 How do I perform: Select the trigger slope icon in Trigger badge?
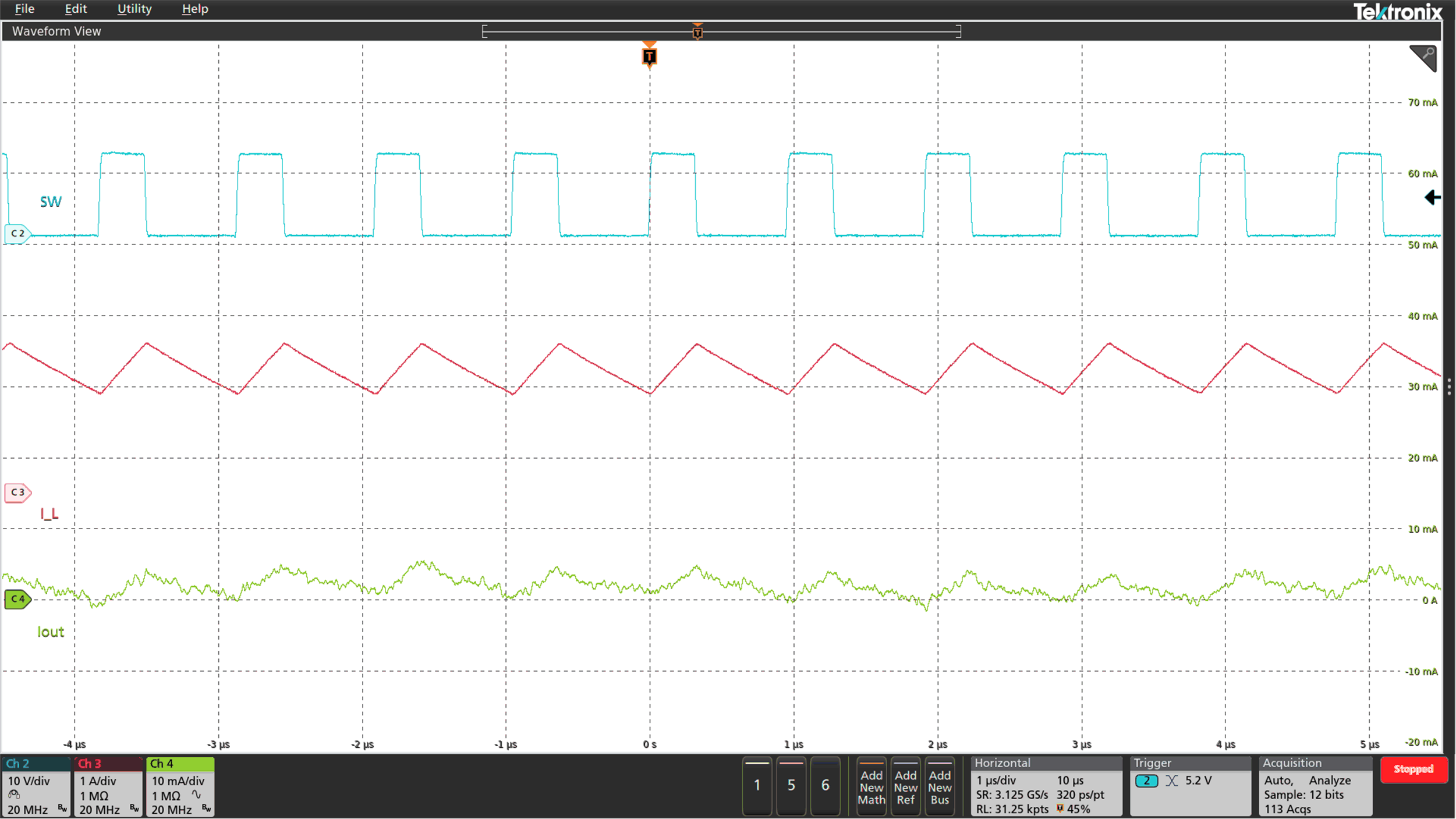1172,781
